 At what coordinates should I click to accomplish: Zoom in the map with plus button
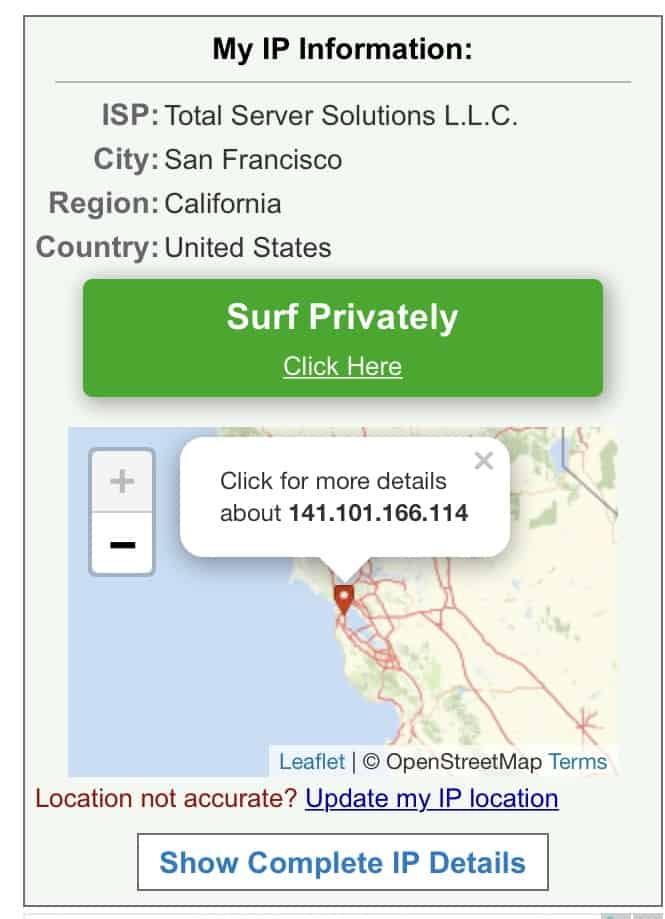[x=122, y=482]
